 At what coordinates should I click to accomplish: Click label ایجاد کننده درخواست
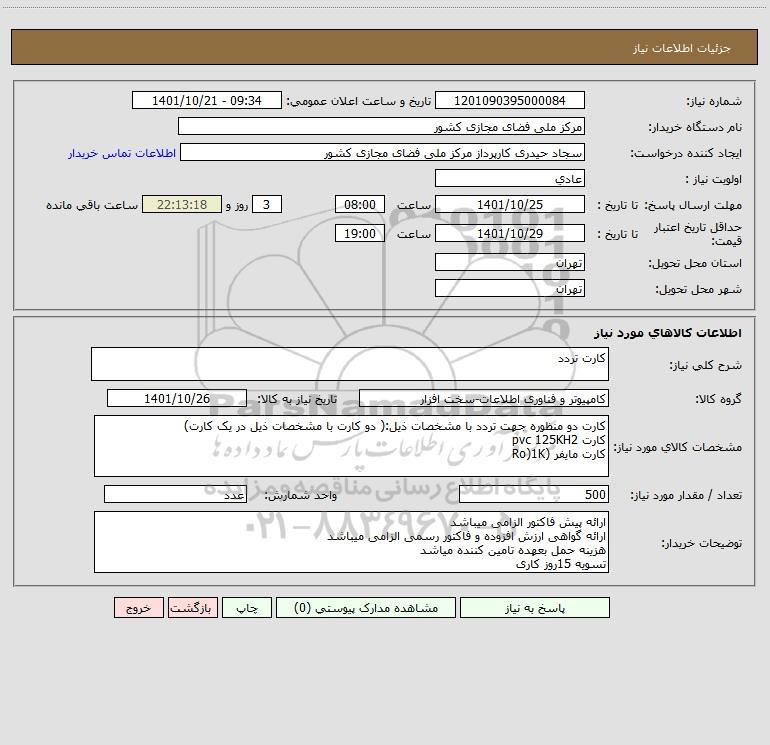(686, 153)
